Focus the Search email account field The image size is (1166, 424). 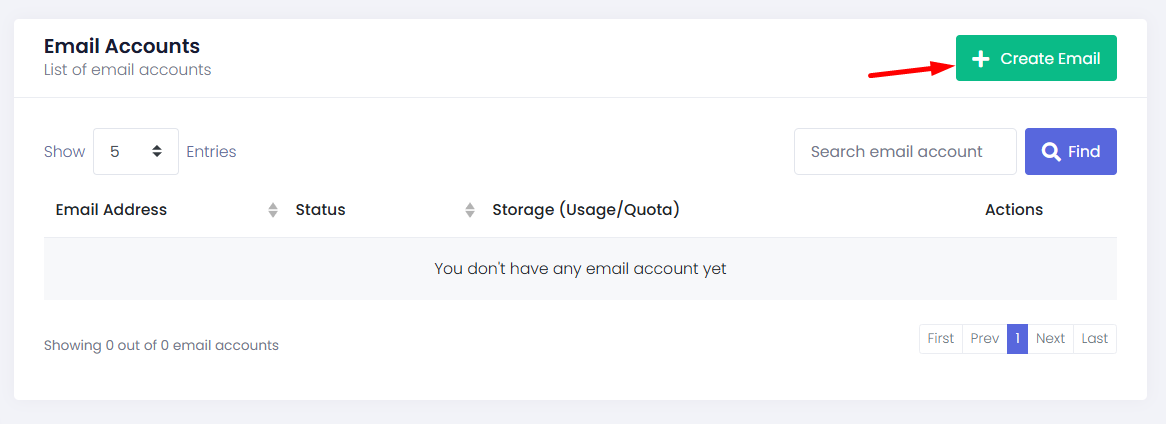click(904, 152)
